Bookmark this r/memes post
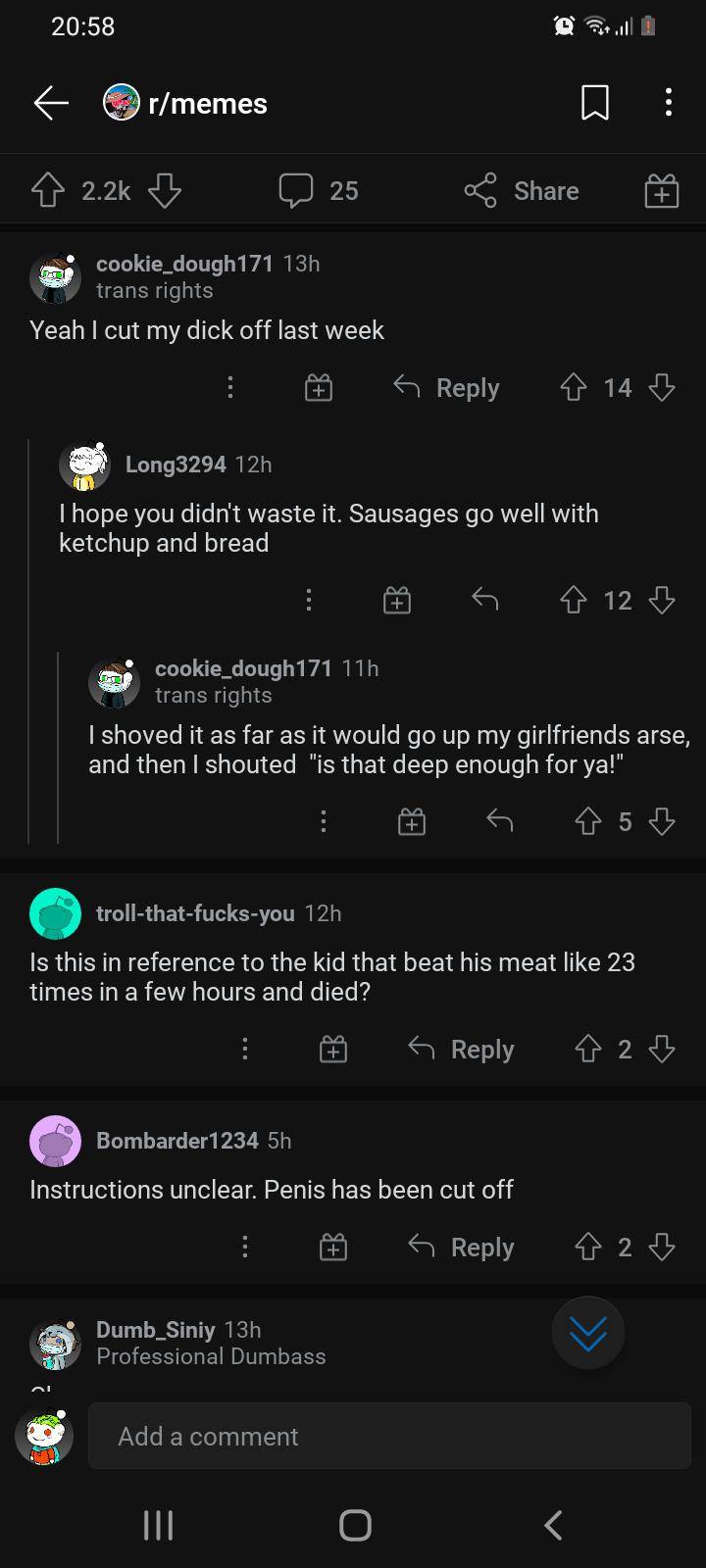Image resolution: width=706 pixels, height=1568 pixels. point(594,102)
